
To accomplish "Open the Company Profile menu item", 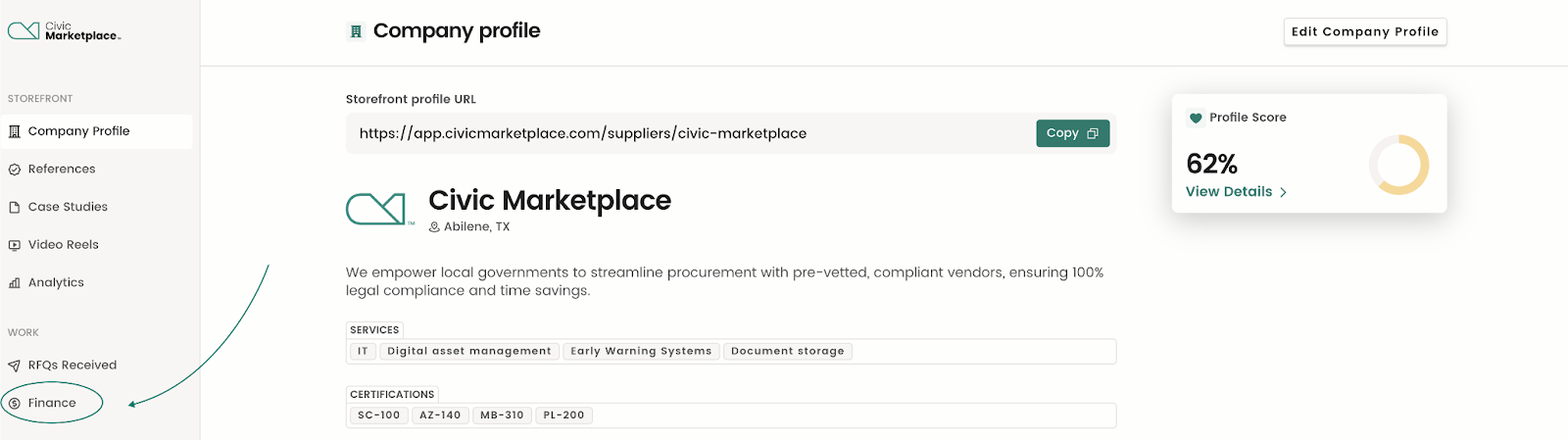I will pyautogui.click(x=96, y=131).
